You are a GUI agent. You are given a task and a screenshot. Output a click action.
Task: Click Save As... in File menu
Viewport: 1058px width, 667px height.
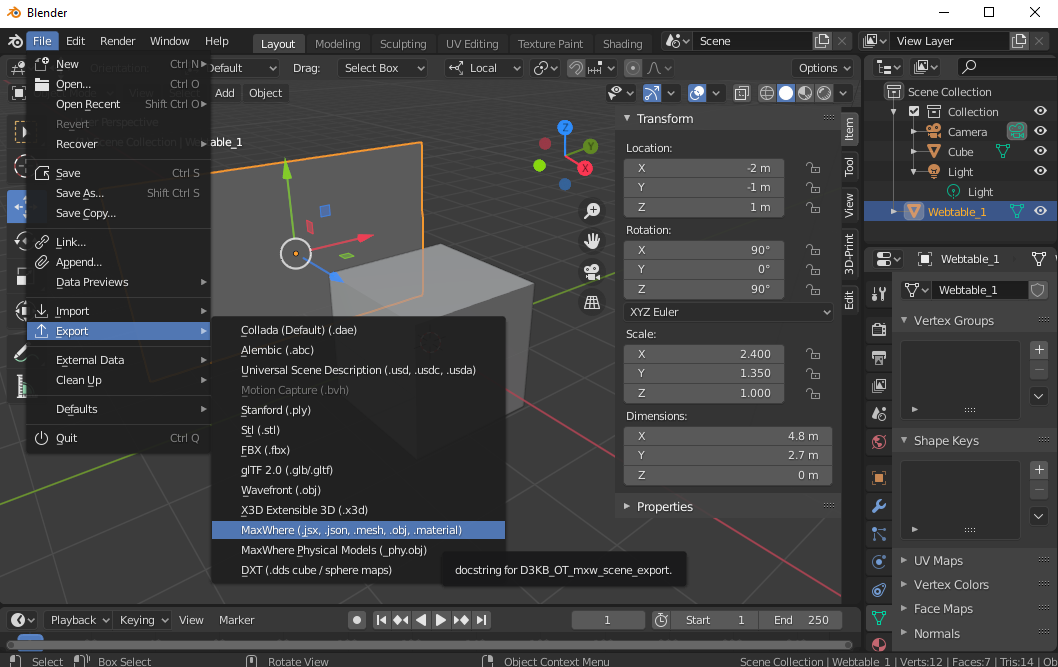coord(119,193)
